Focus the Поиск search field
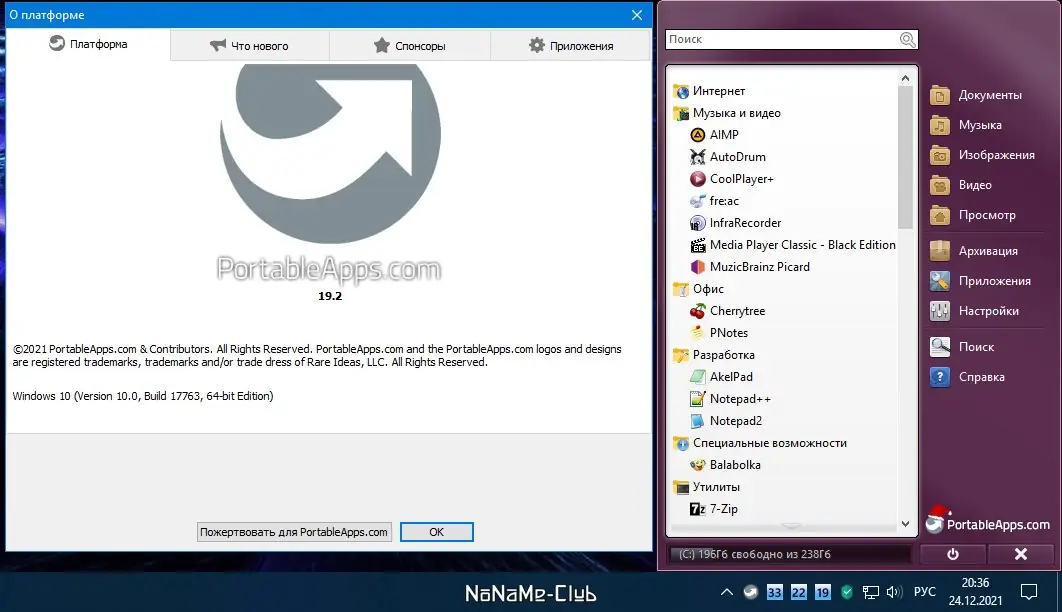The height and width of the screenshot is (612, 1062). (782, 39)
